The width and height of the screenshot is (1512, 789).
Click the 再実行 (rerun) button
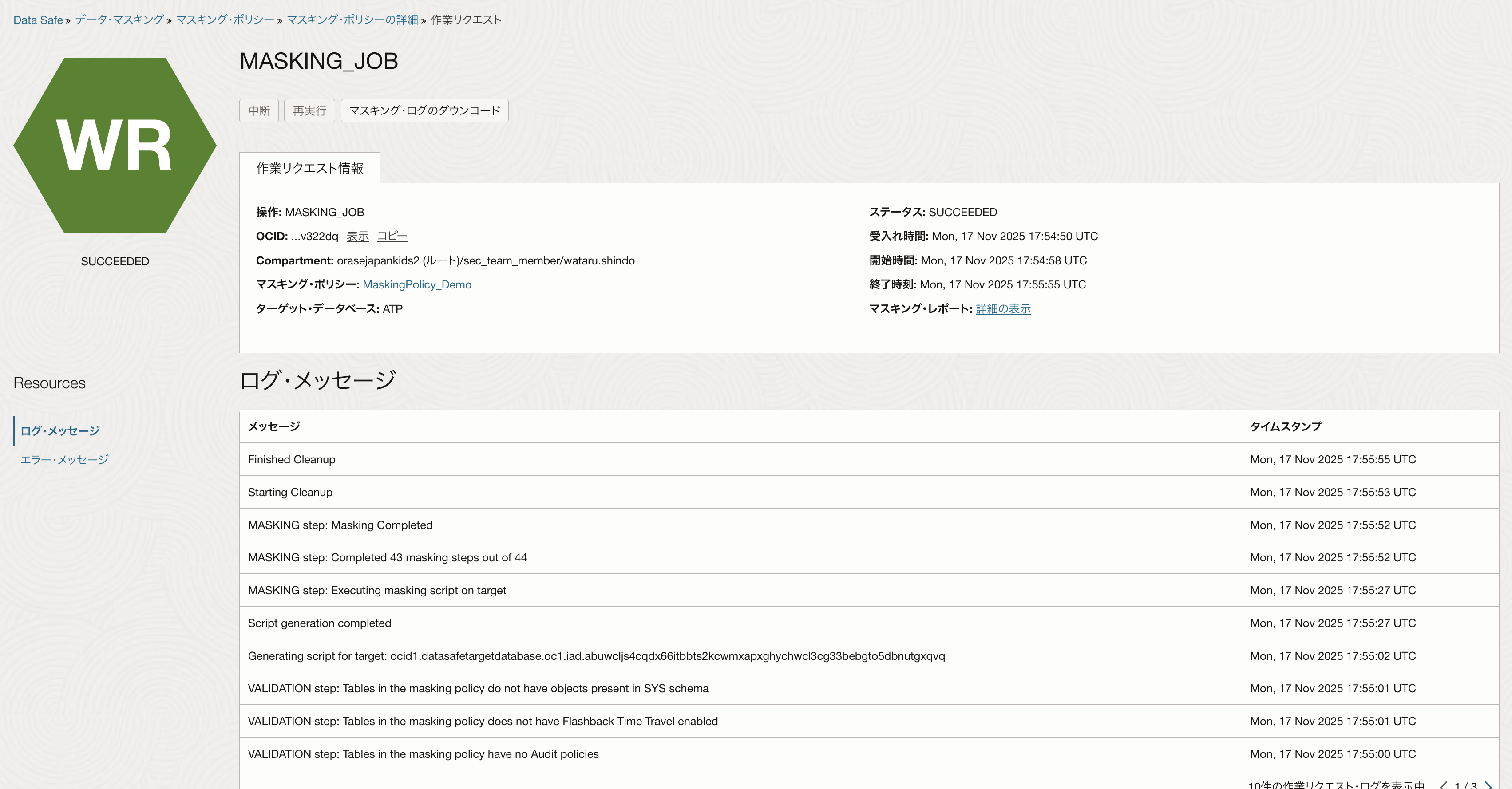tap(309, 111)
